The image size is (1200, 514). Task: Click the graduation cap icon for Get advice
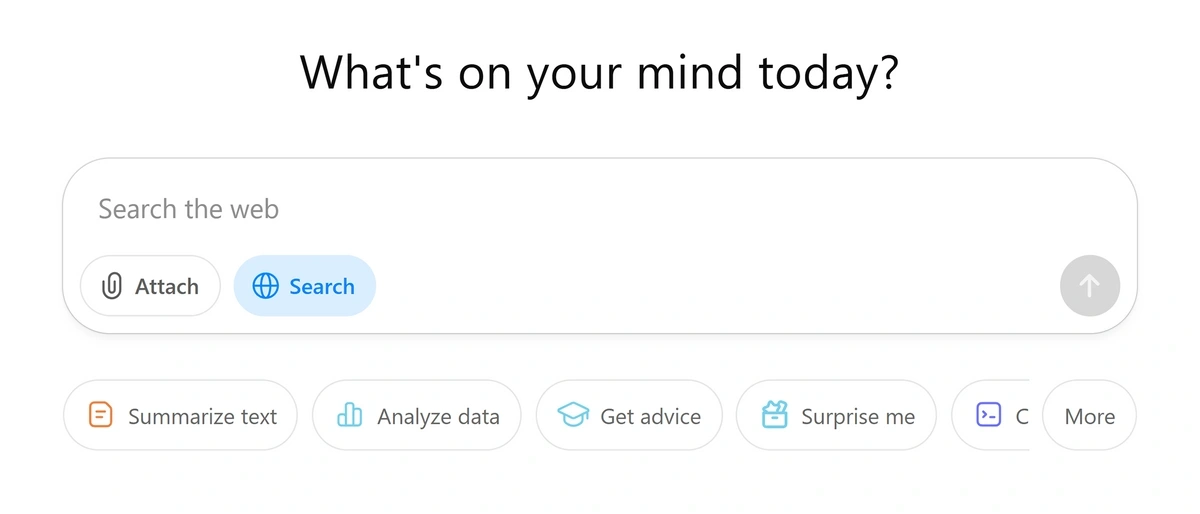tap(573, 415)
